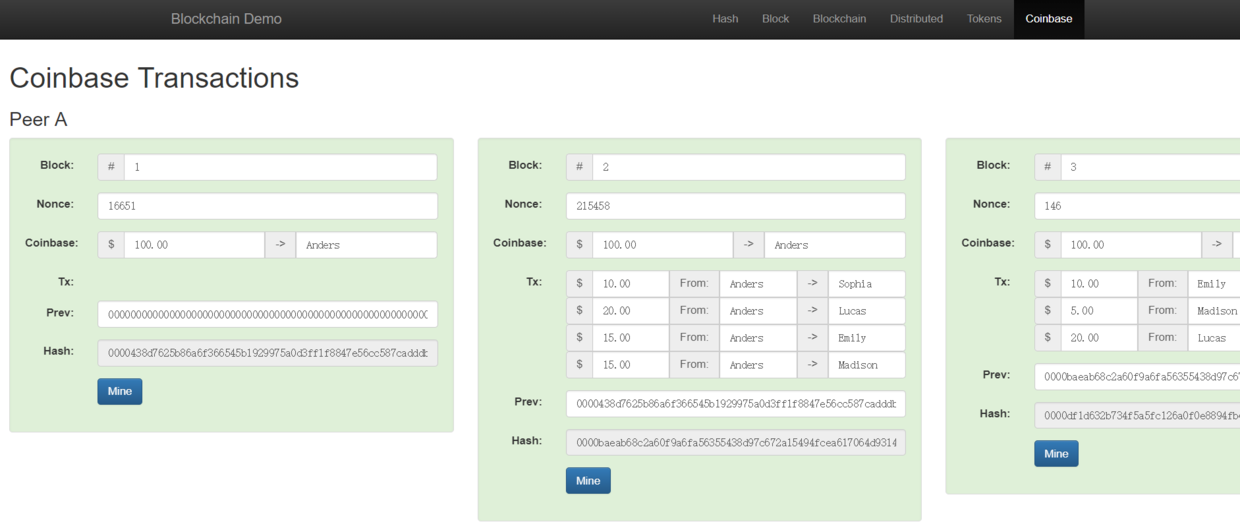Screen dimensions: 1240x532
Task: Edit block 2 recipient Sophia
Action: tap(867, 284)
